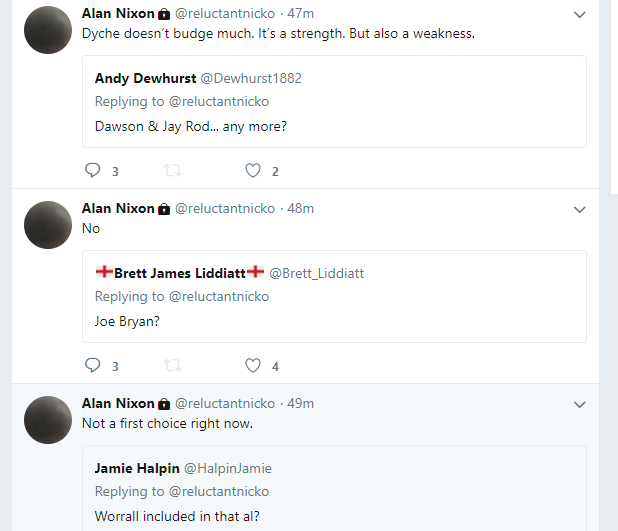Open @Brett_Liddiatt handle link
The image size is (618, 531).
[x=316, y=273]
